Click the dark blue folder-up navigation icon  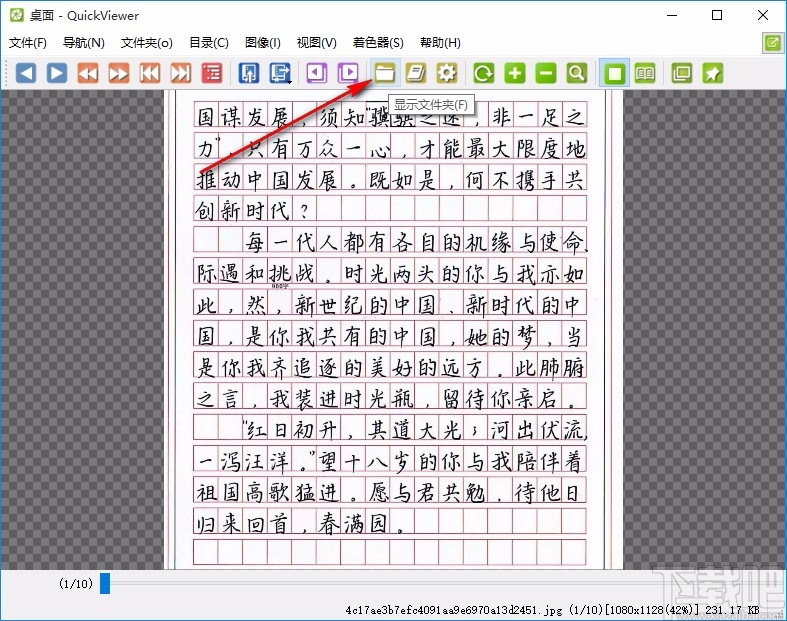(x=249, y=73)
